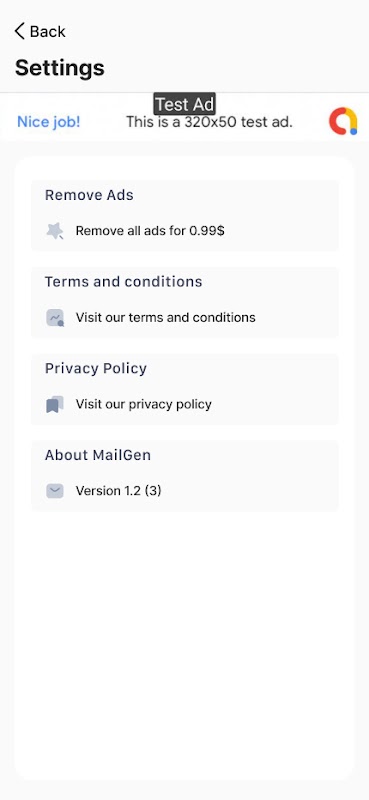Screen dimensions: 369x800
Task: Select Remove all ads for 0.99$
Action: 150,231
